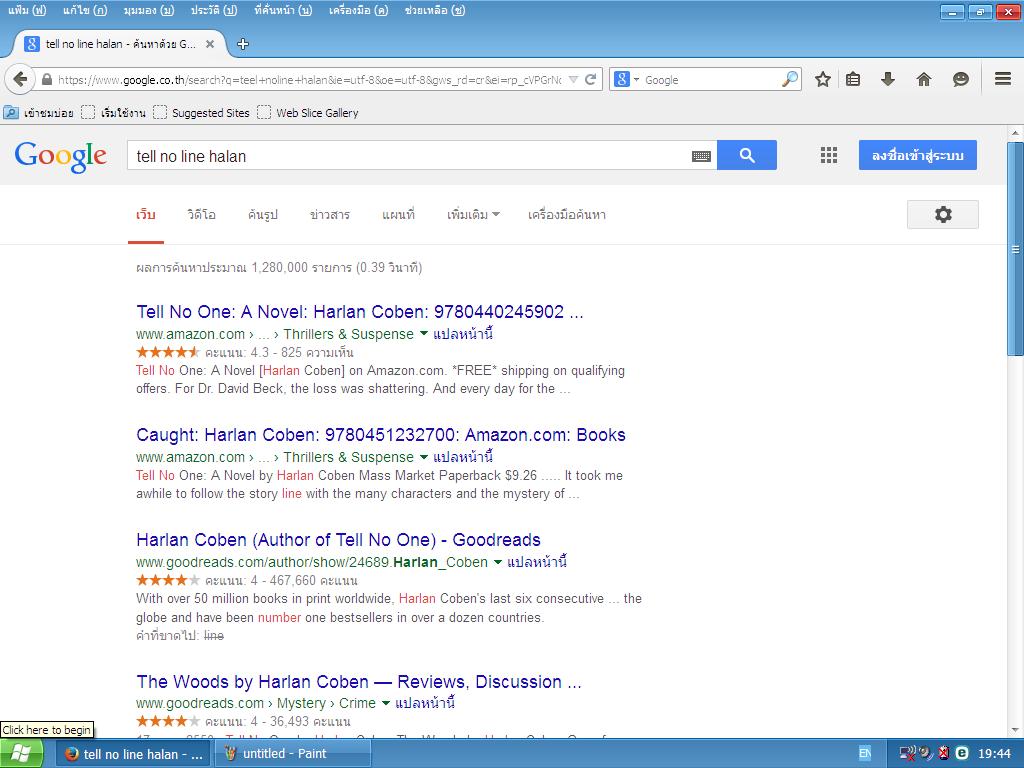This screenshot has width=1024, height=768.
Task: Expand options arrow for Harlan Coben Goodreads author result
Action: pyautogui.click(x=498, y=562)
